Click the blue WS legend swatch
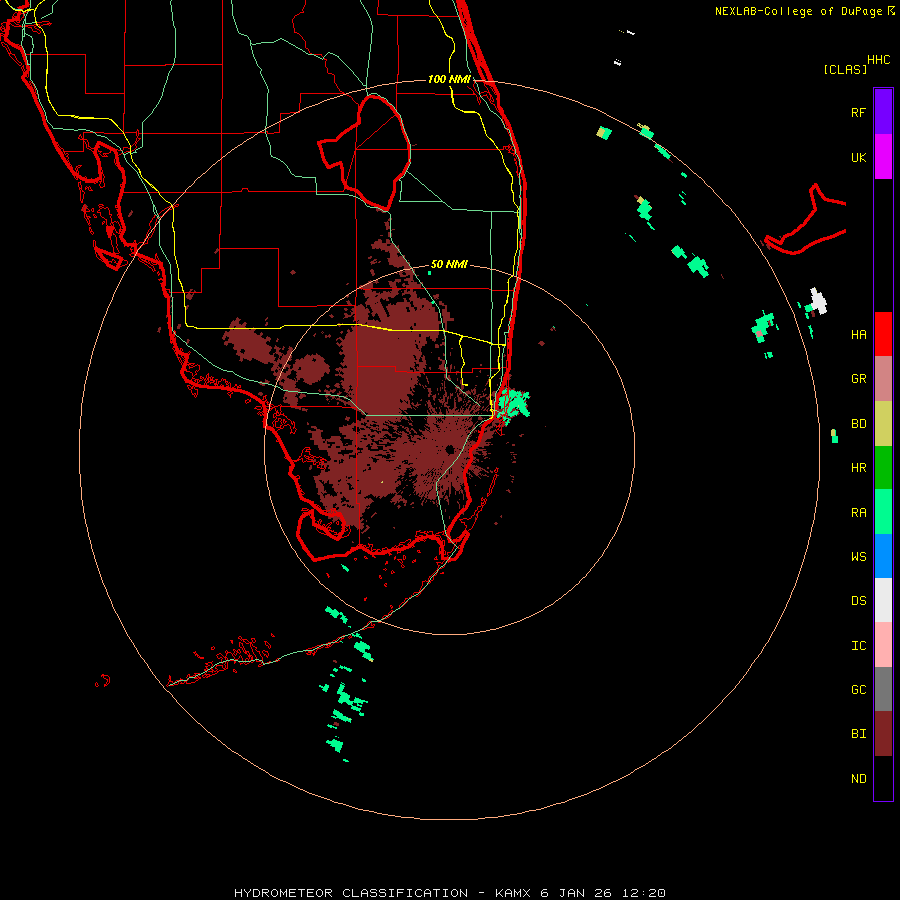 (883, 556)
